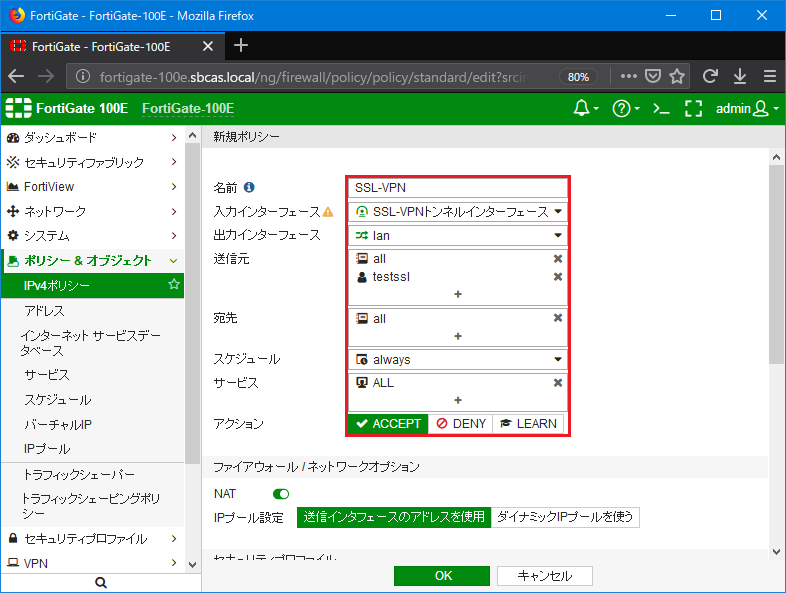Open a new browser tab
The height and width of the screenshot is (593, 786).
[241, 46]
